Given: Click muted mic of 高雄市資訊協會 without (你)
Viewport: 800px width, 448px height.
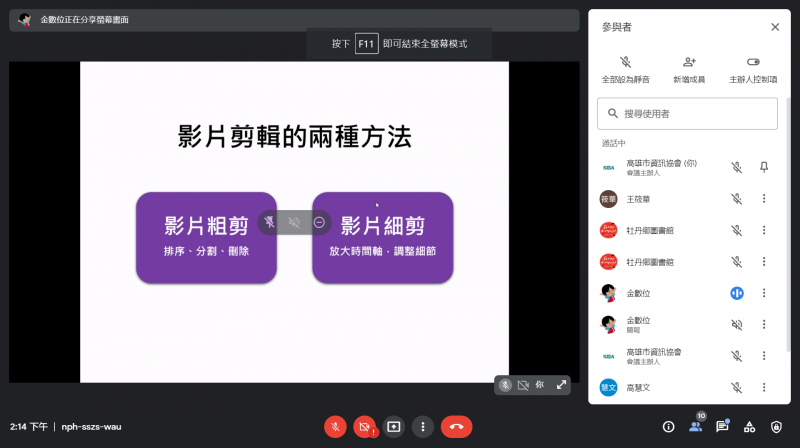Looking at the screenshot, I should 737,356.
